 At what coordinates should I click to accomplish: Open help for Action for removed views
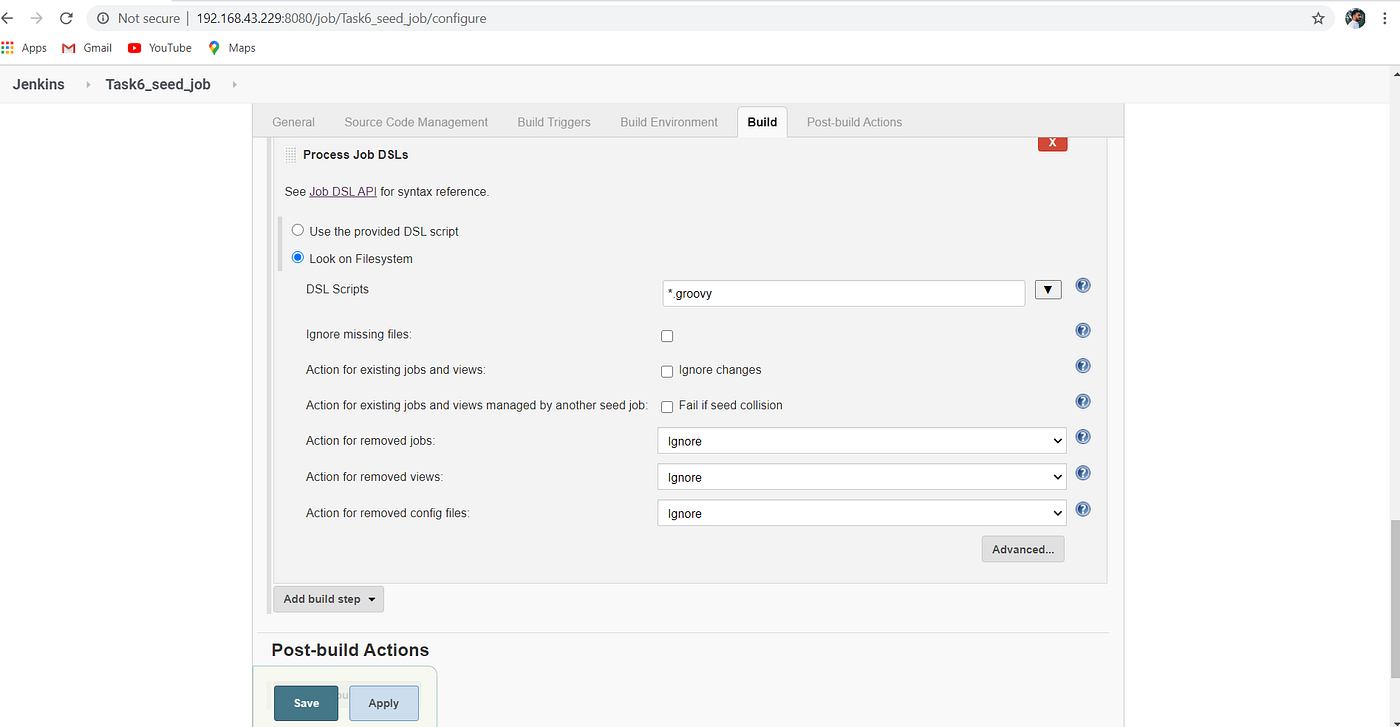click(1082, 472)
